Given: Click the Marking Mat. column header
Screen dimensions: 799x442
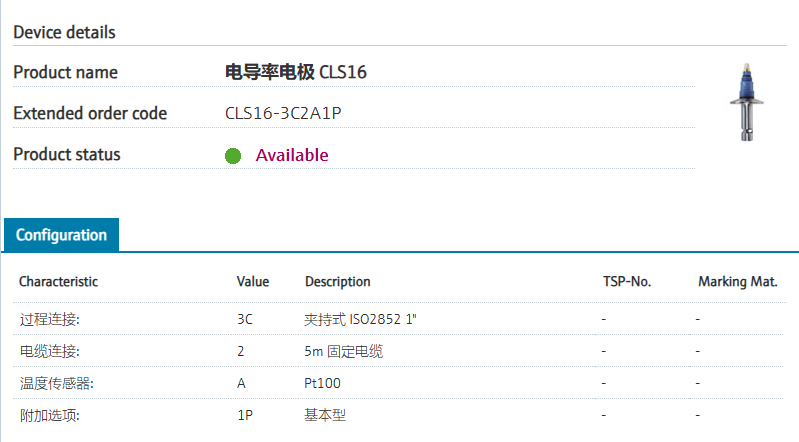Looking at the screenshot, I should [x=737, y=282].
